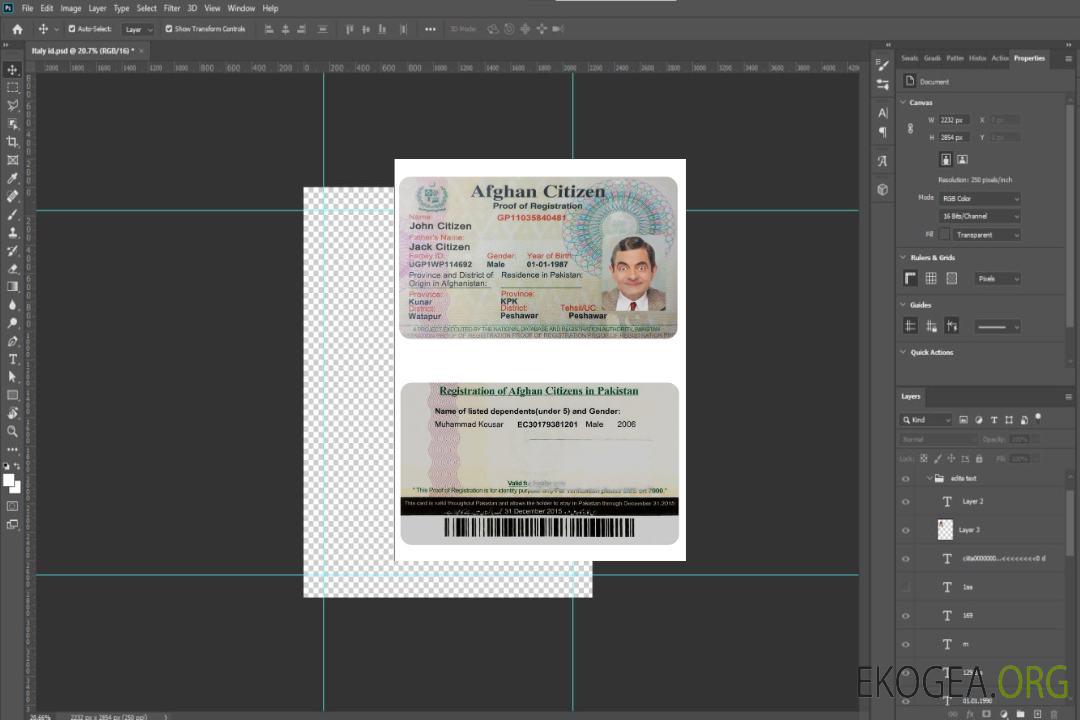The height and width of the screenshot is (720, 1080).
Task: Open the 16 Bits/Channel dropdown
Action: pos(979,216)
